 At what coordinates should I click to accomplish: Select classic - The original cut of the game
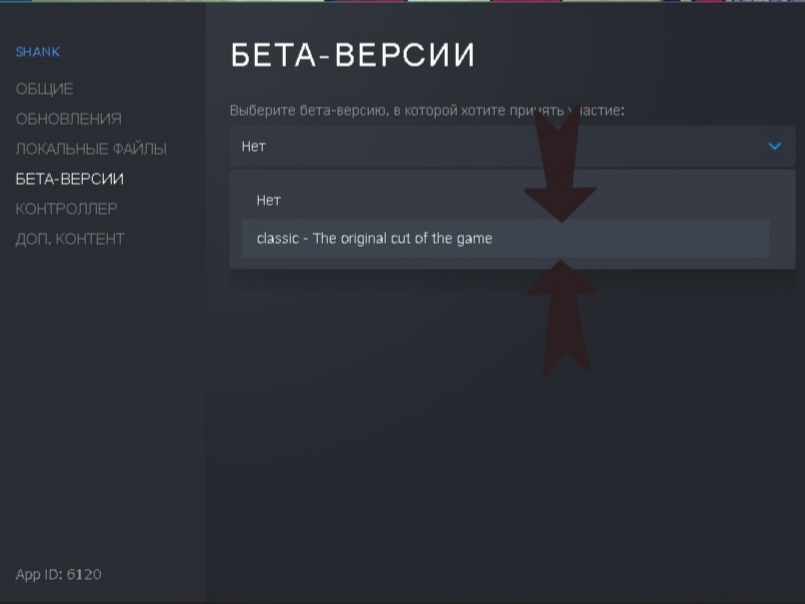(374, 238)
